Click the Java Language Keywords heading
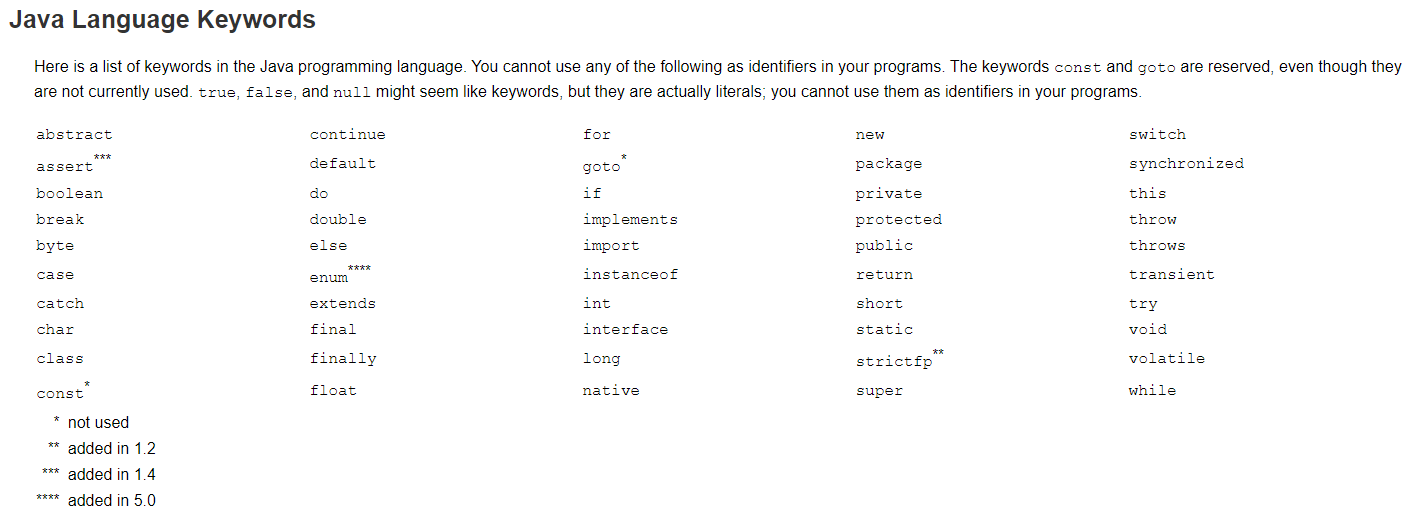 [162, 19]
